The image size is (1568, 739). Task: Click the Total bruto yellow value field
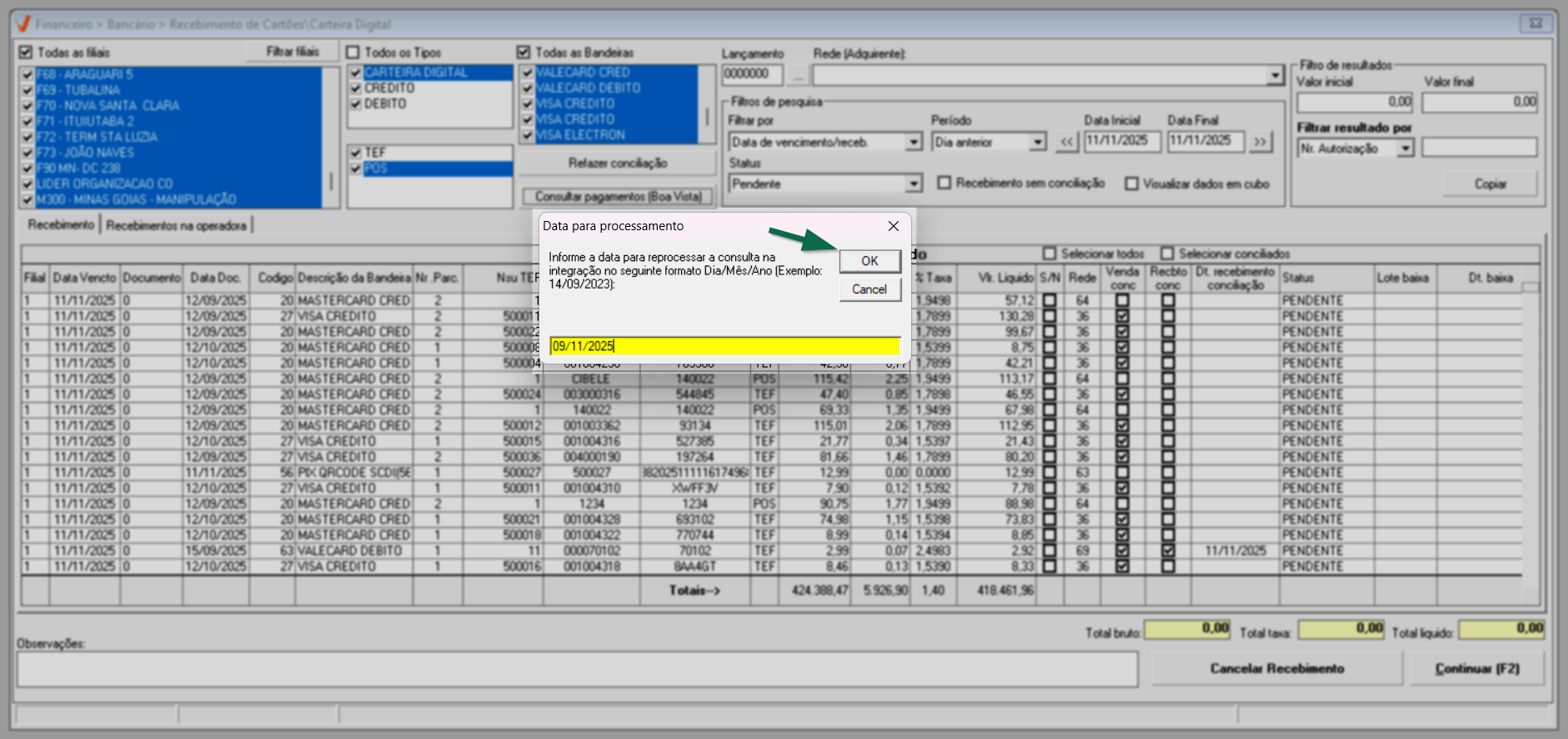tap(1187, 629)
